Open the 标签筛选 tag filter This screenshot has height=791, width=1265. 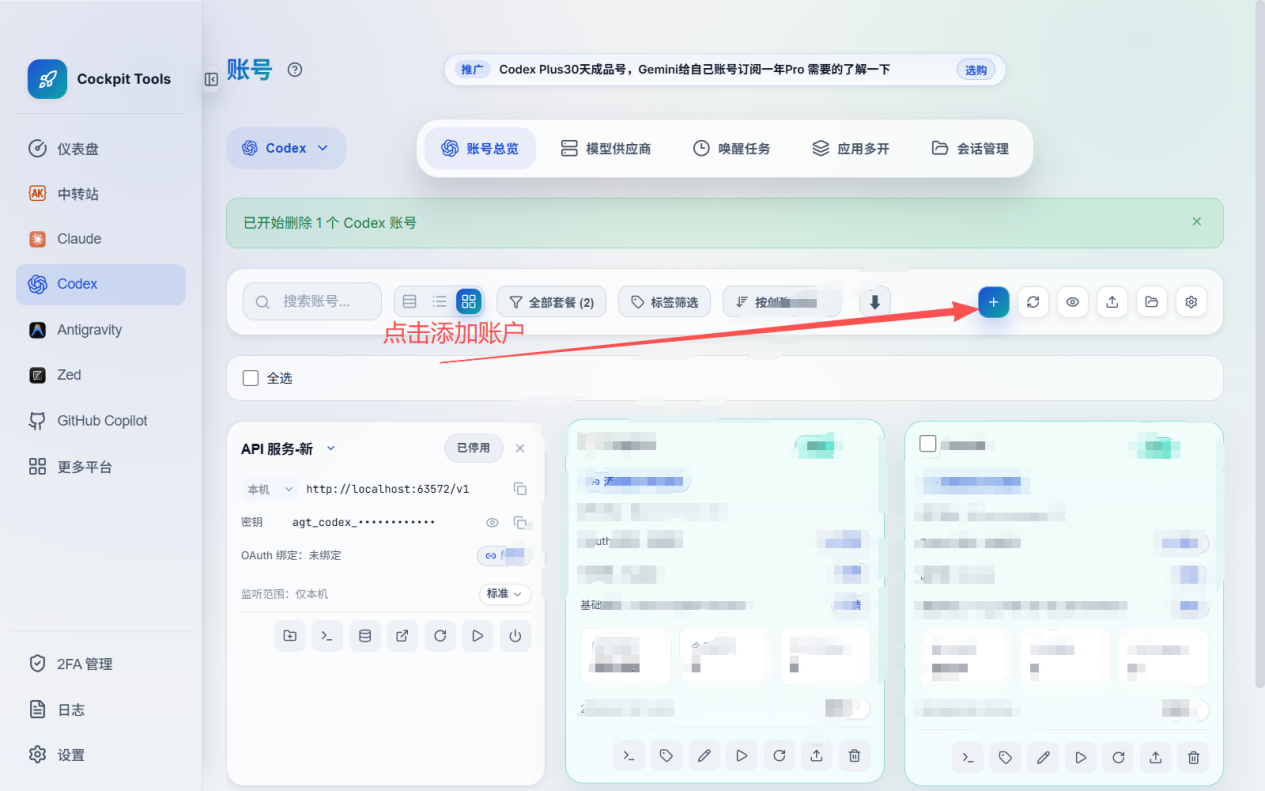pos(665,302)
